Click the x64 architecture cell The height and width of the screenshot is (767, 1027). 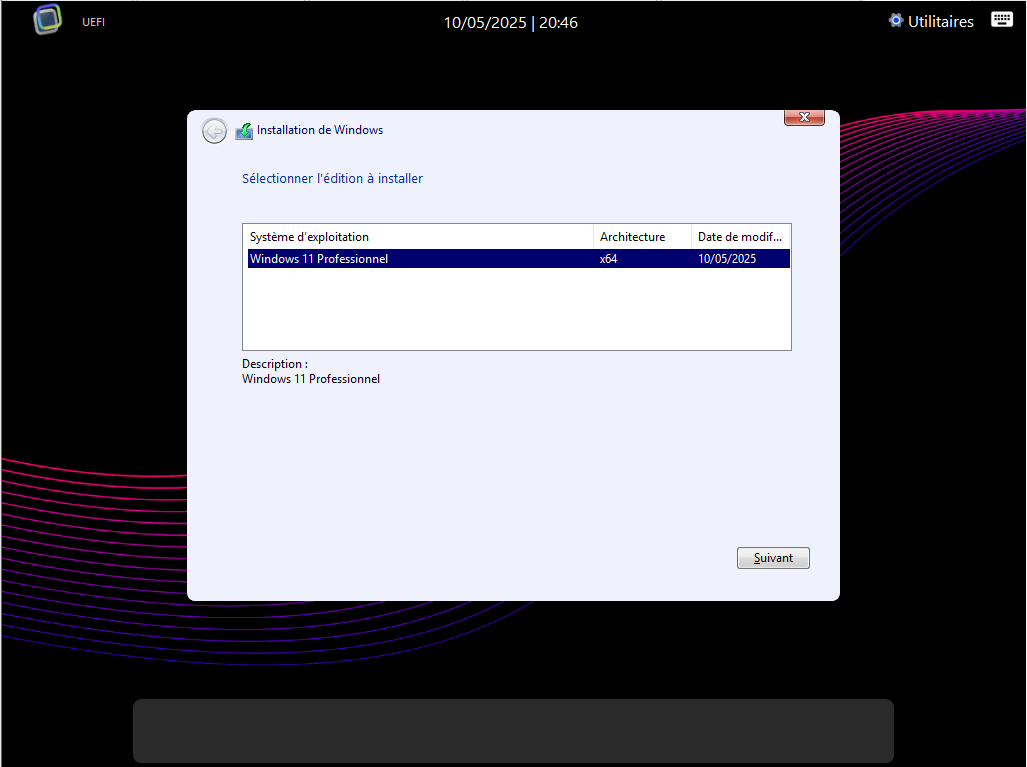coord(608,259)
